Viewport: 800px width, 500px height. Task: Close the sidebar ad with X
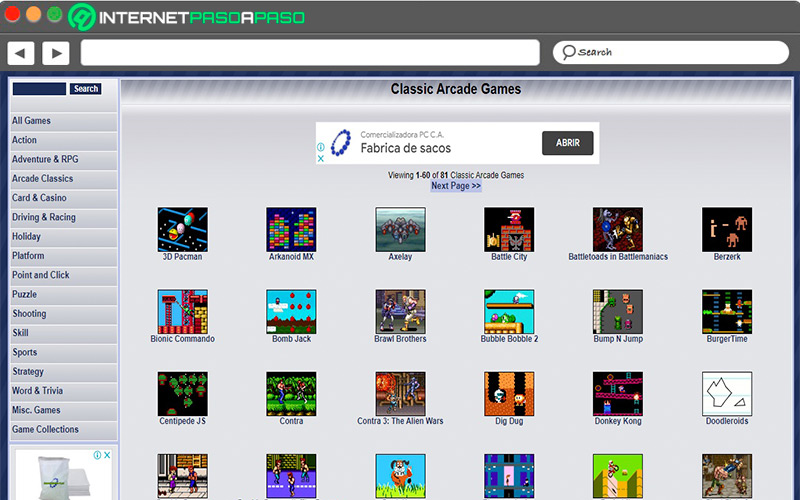[107, 455]
